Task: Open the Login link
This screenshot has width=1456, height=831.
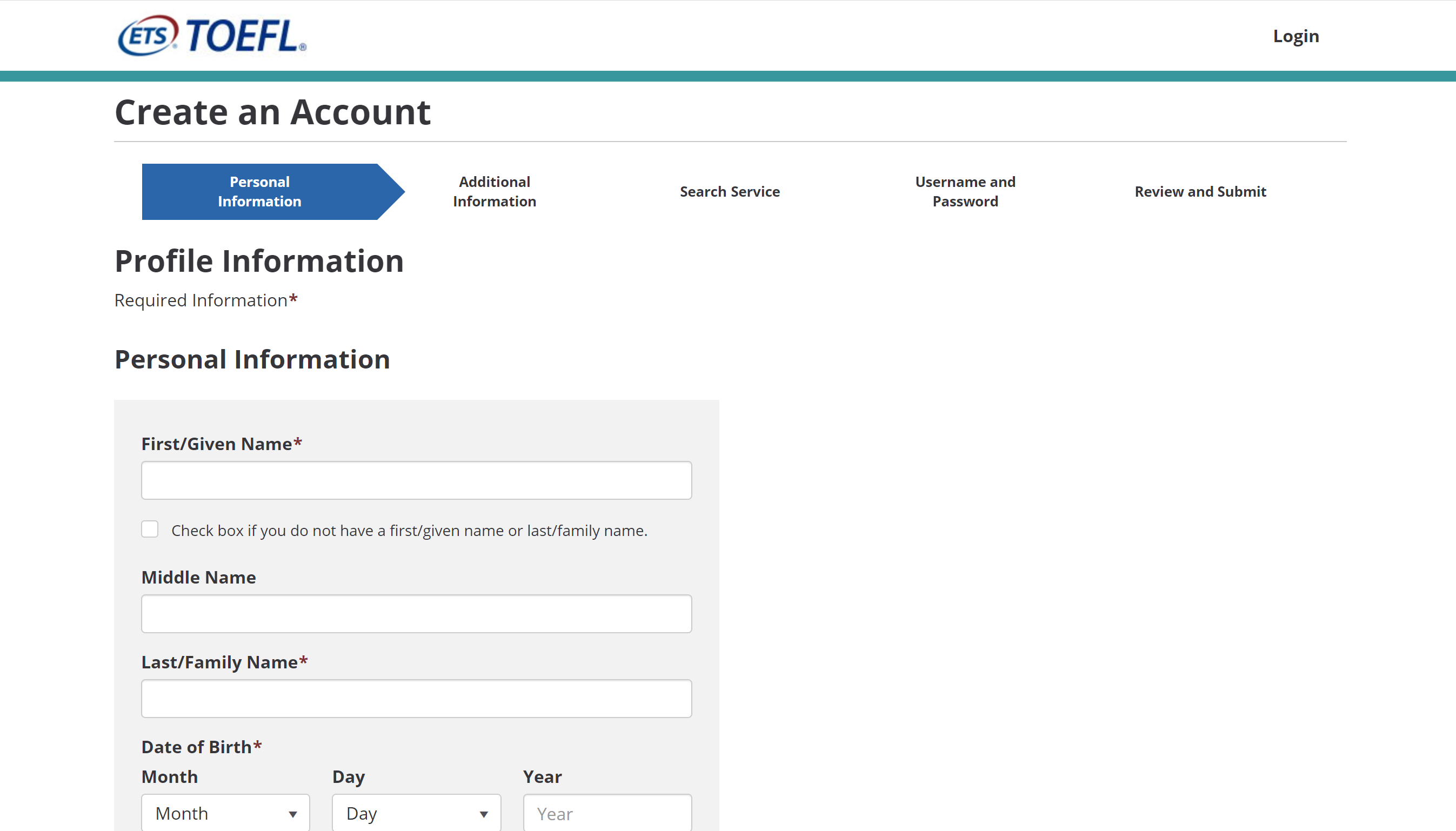Action: (x=1295, y=36)
